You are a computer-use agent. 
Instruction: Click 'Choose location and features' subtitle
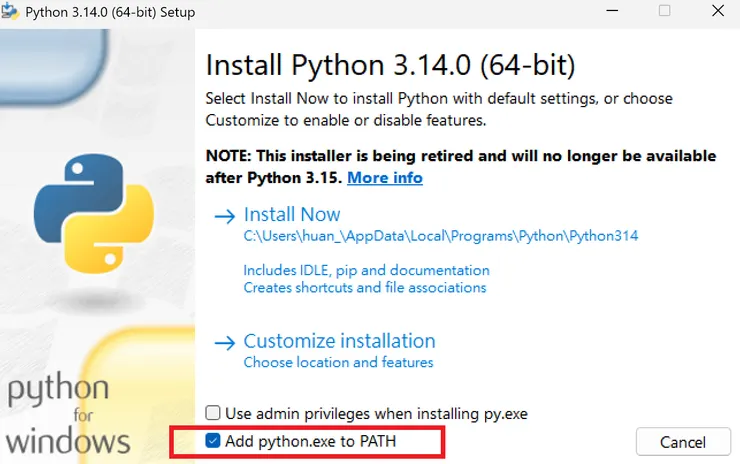(x=339, y=362)
